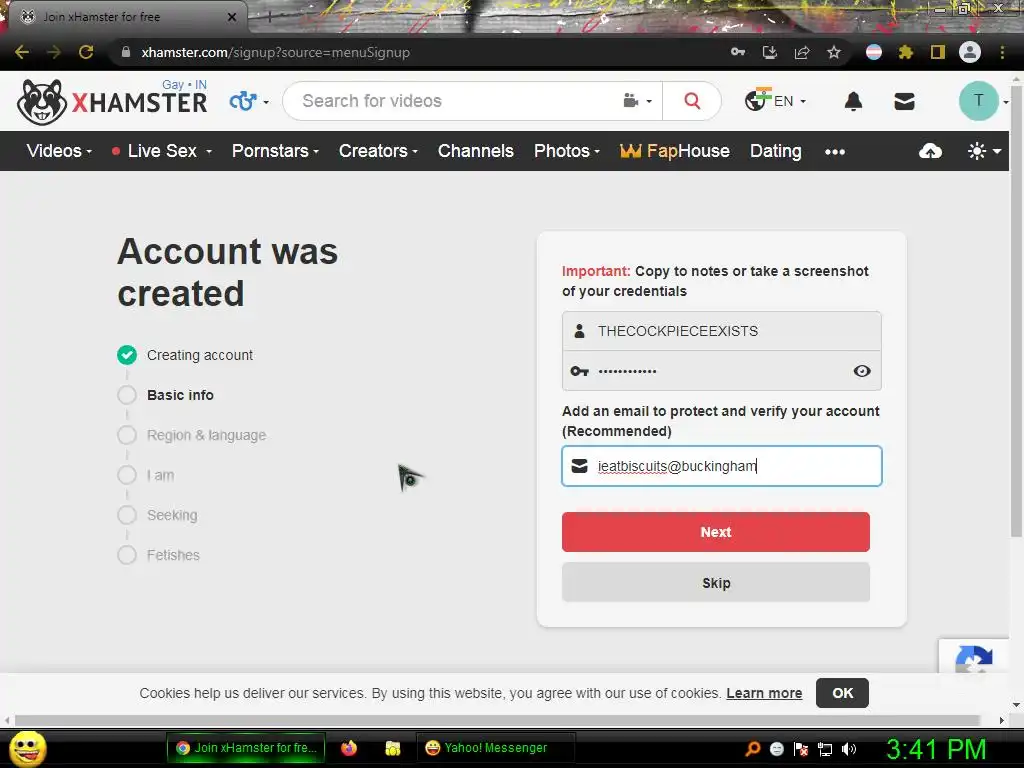Expand the Creators menu
Image resolution: width=1024 pixels, height=768 pixels.
(x=377, y=151)
